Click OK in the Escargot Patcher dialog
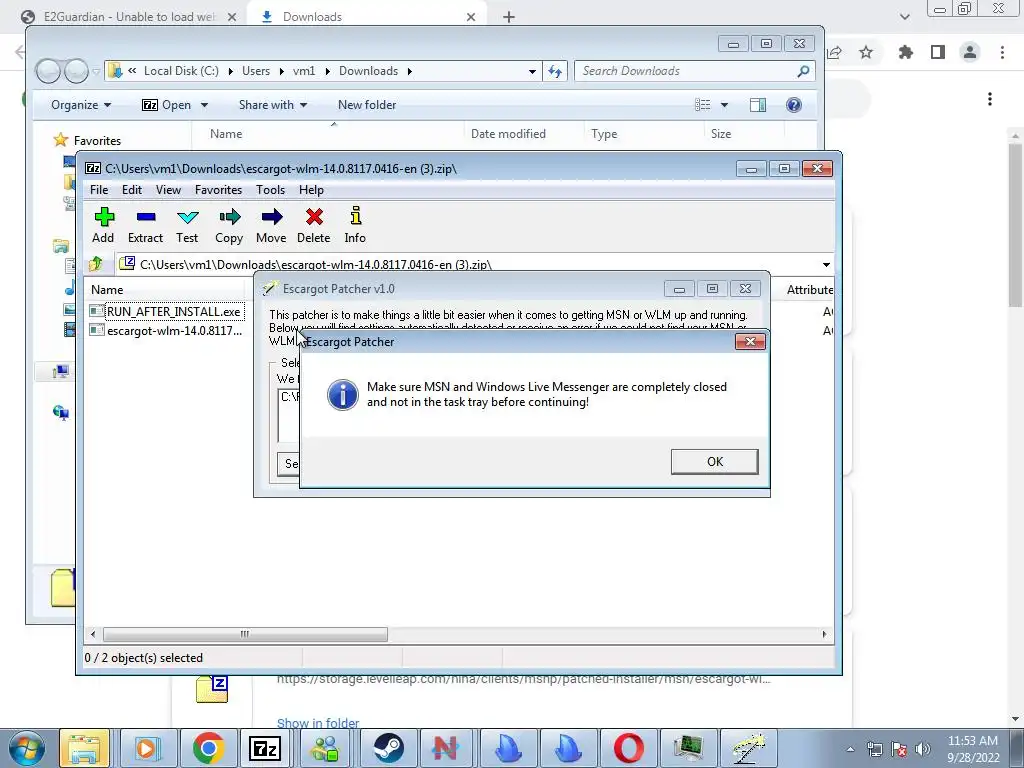The width and height of the screenshot is (1024, 768). coord(714,462)
